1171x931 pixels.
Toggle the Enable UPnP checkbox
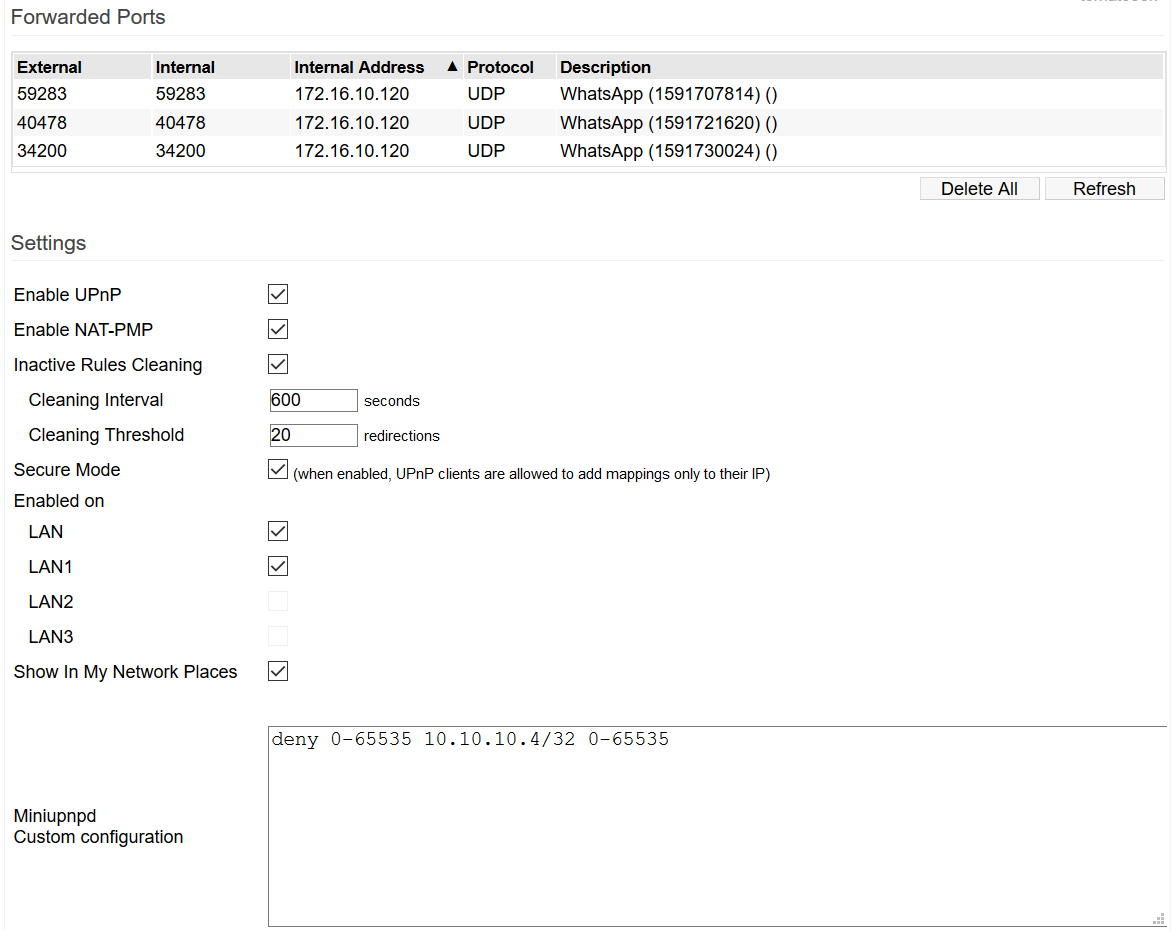[278, 294]
